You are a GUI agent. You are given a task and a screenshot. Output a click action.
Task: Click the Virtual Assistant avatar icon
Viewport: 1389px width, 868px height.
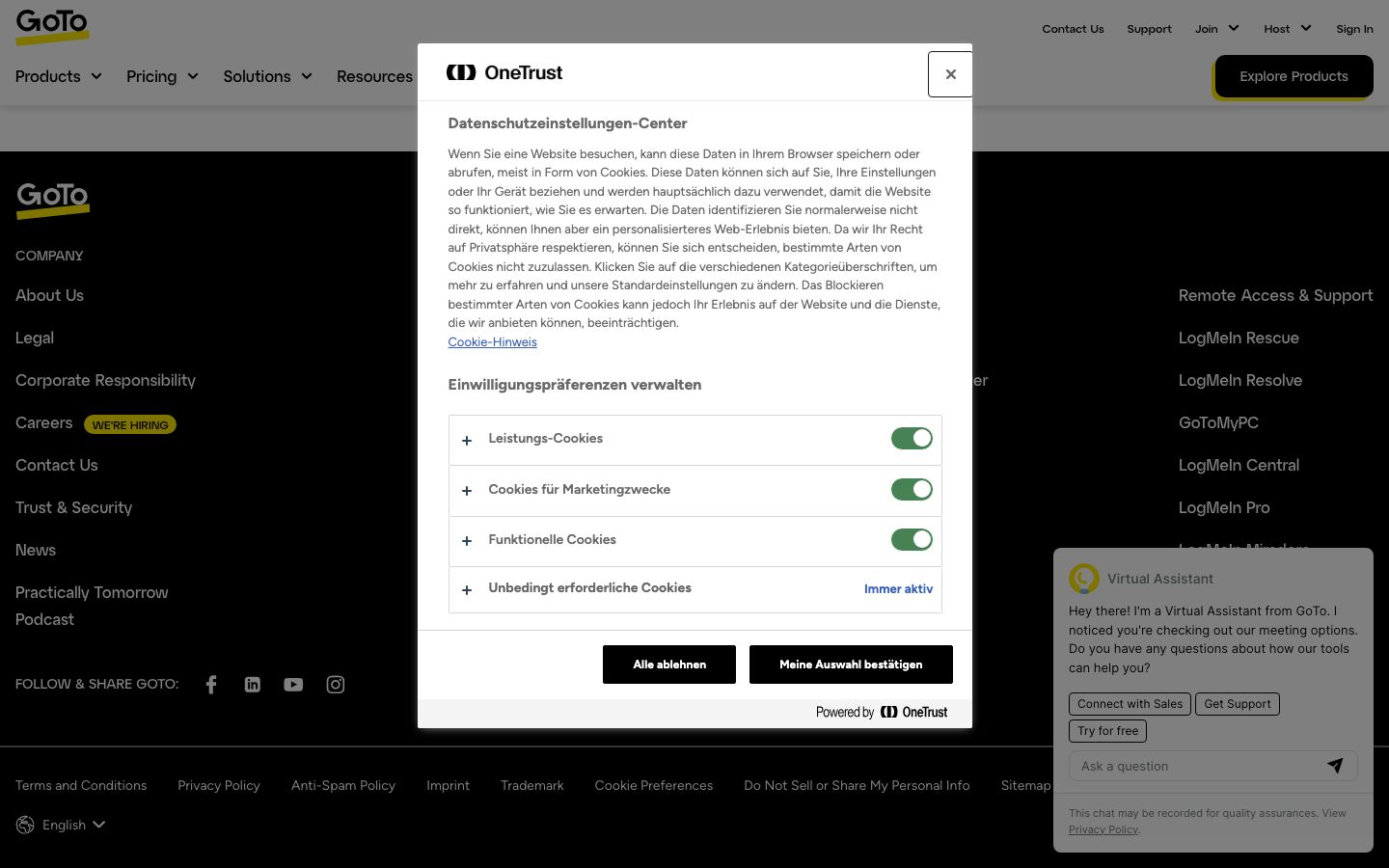click(x=1084, y=579)
